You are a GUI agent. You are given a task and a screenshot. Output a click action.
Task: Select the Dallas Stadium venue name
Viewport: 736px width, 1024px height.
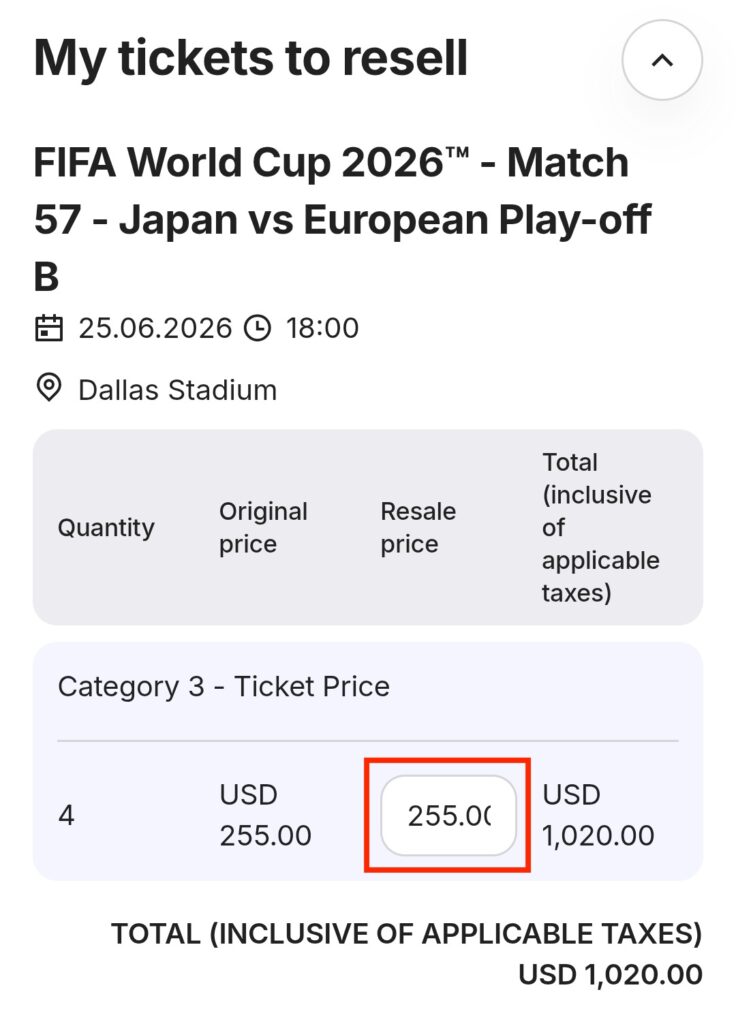tap(177, 390)
